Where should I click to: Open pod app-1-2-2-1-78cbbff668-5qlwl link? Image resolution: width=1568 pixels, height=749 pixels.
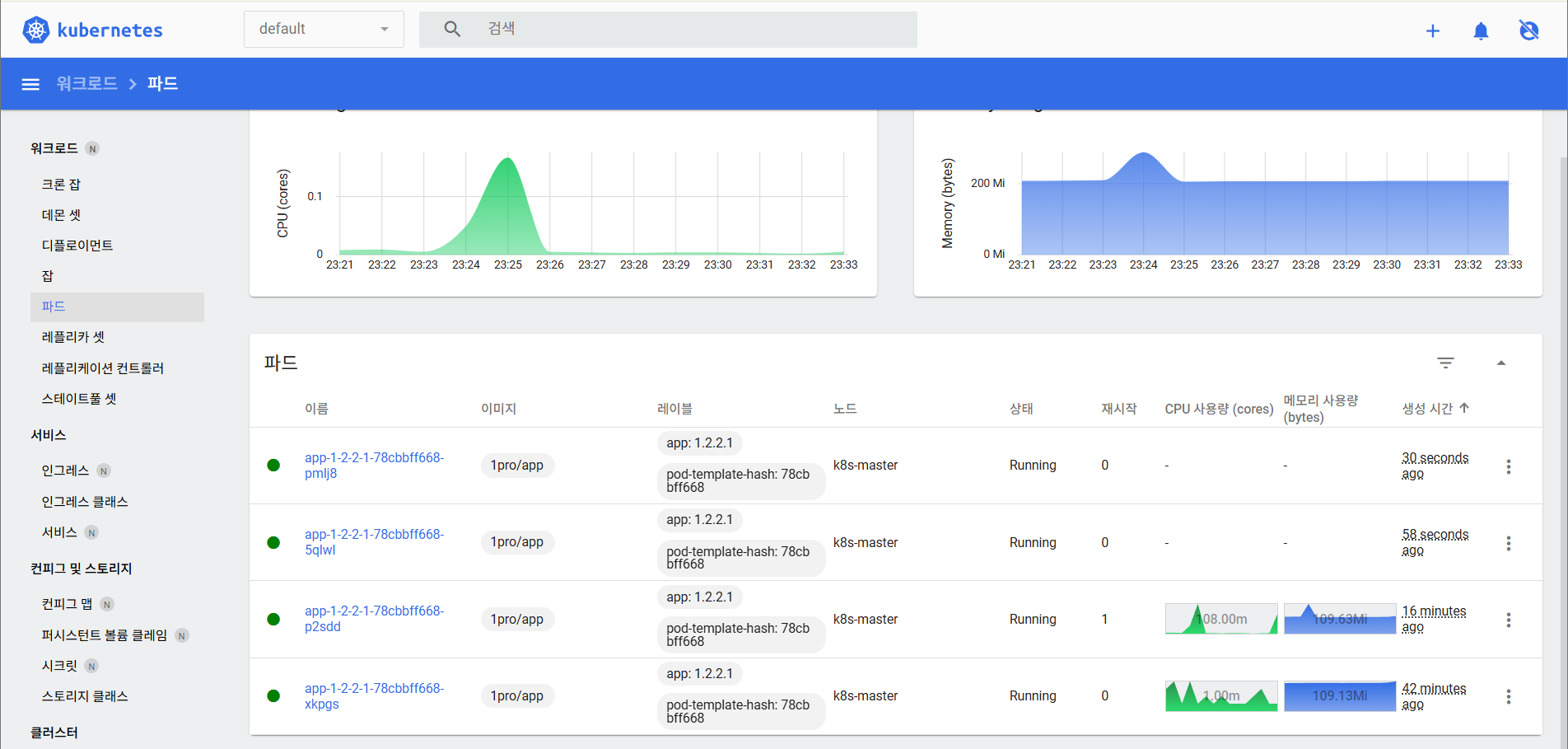coord(374,542)
